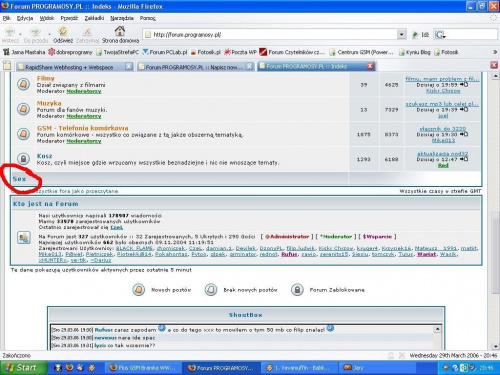Click the Forum Zablokowane lock icon
500x375 pixels.
coord(297,290)
